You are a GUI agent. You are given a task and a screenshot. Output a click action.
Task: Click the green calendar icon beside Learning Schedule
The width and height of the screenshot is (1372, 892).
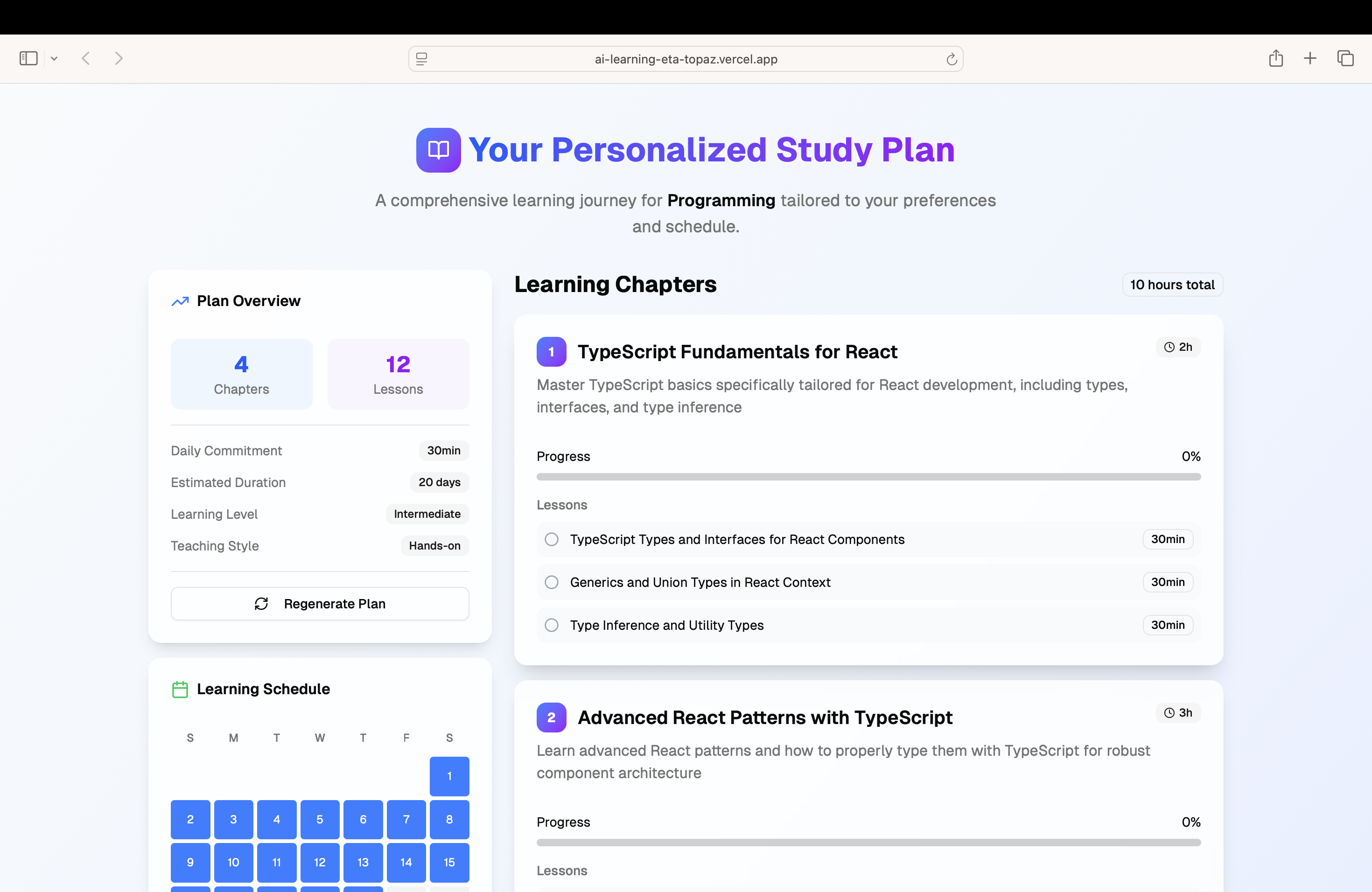[180, 689]
